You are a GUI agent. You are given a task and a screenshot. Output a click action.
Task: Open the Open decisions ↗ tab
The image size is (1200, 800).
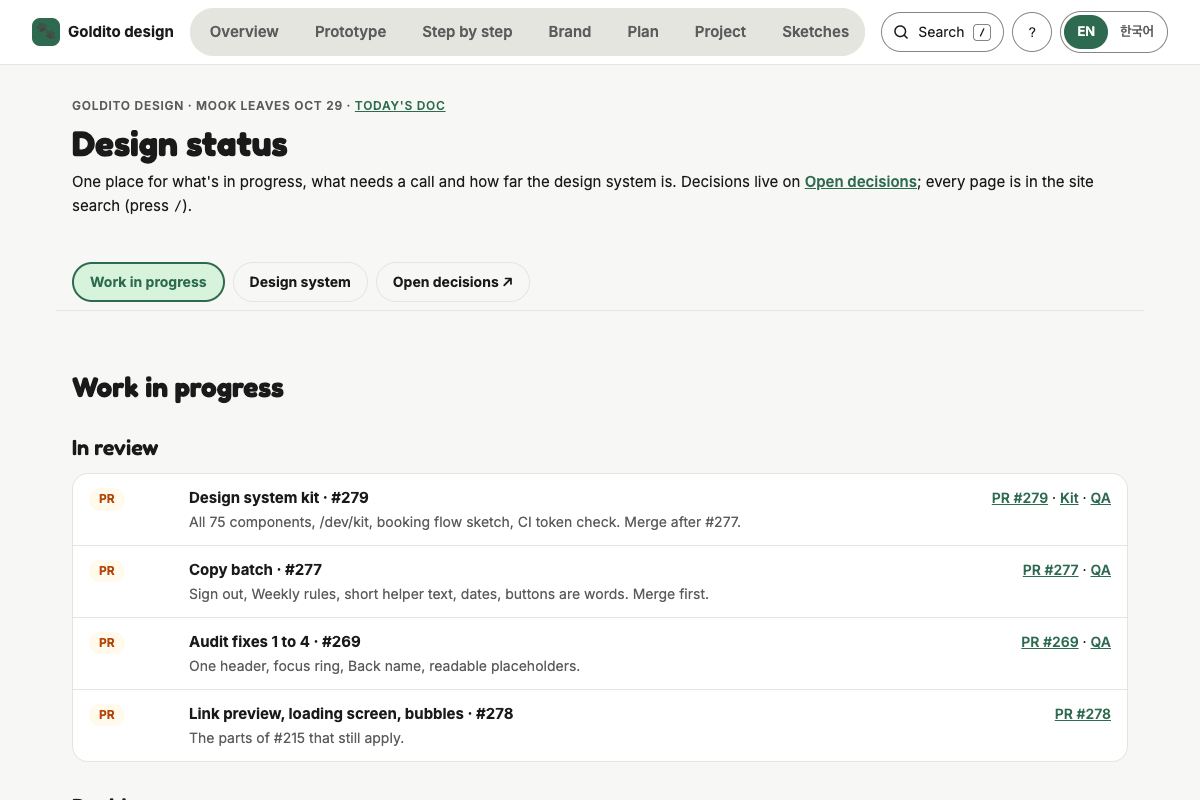[453, 282]
